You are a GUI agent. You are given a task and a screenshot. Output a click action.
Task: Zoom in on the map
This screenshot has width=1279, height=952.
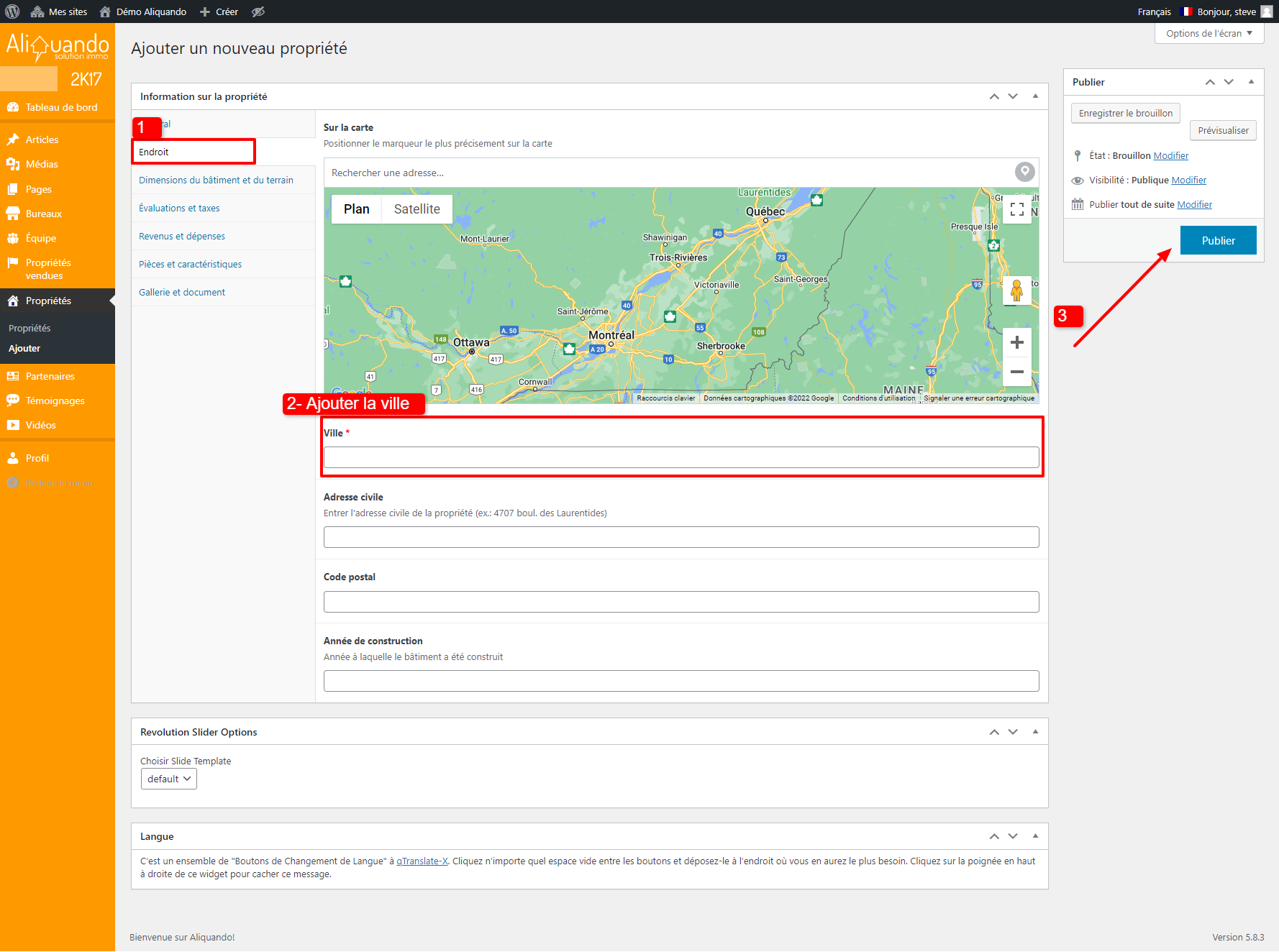point(1016,342)
